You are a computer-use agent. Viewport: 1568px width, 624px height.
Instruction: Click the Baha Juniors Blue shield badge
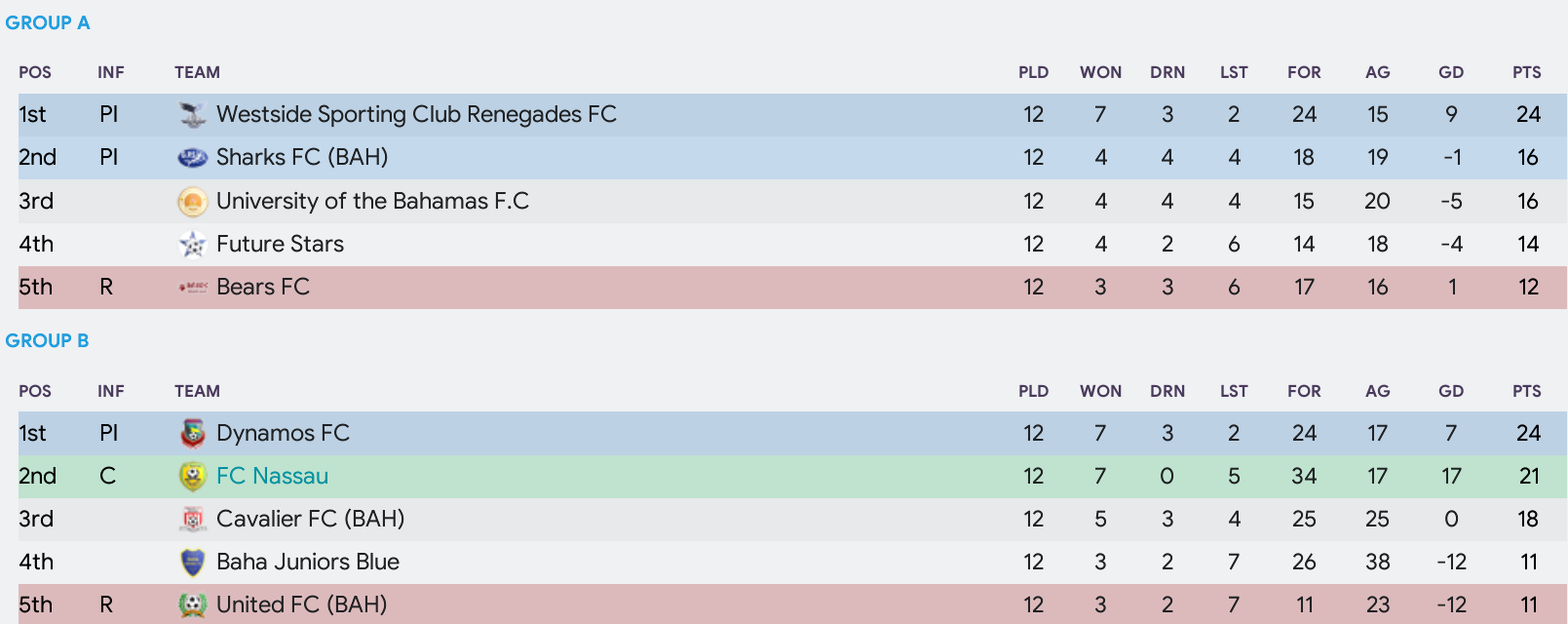(x=193, y=563)
